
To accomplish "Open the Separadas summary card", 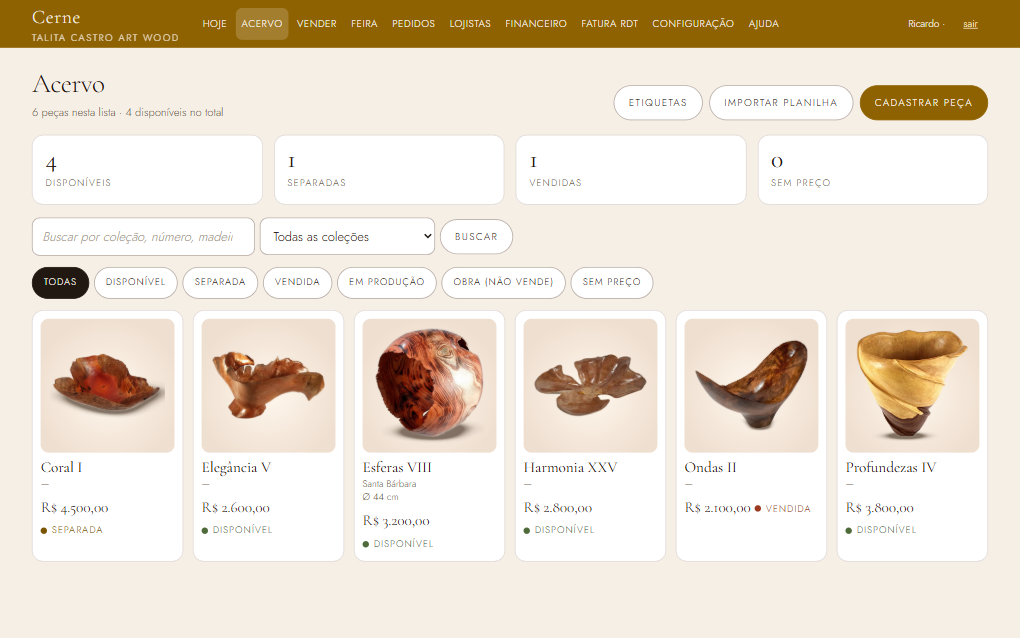I will (389, 170).
